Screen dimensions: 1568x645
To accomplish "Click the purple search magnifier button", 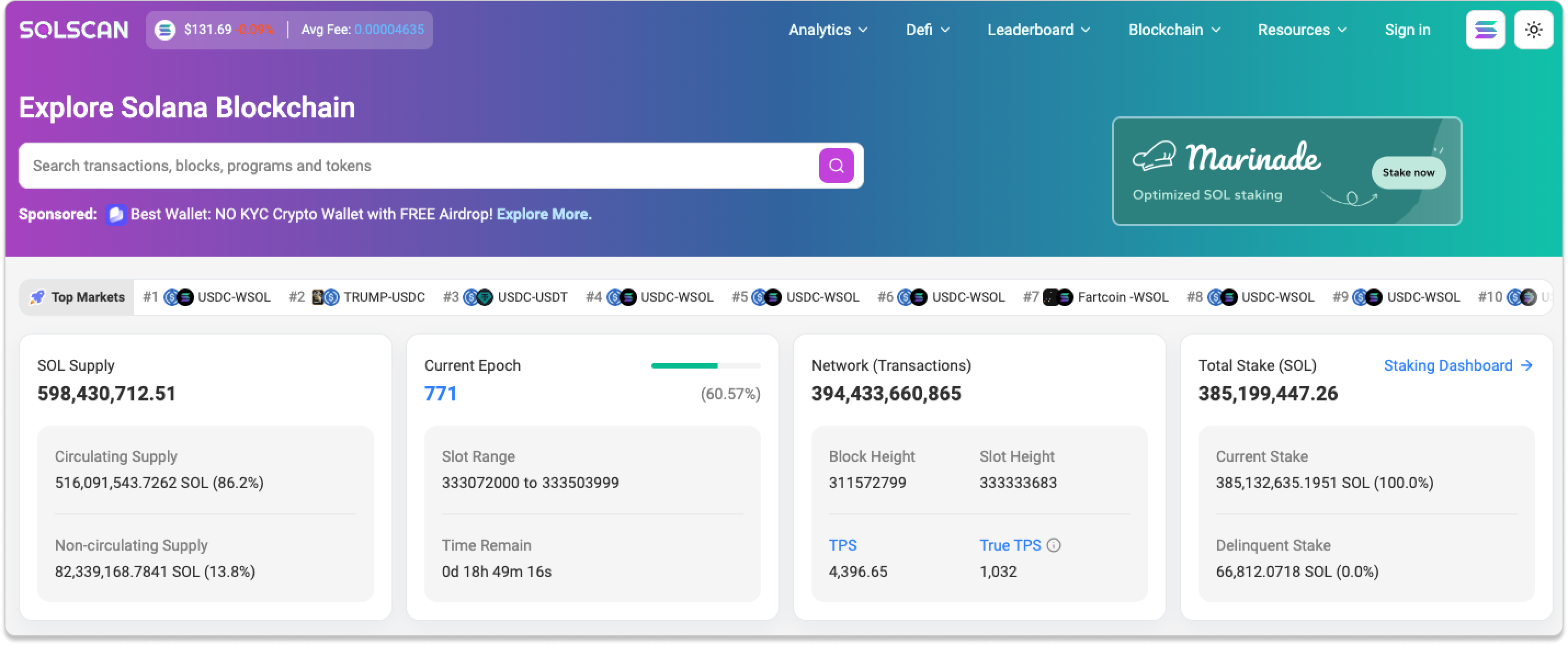I will coord(836,166).
